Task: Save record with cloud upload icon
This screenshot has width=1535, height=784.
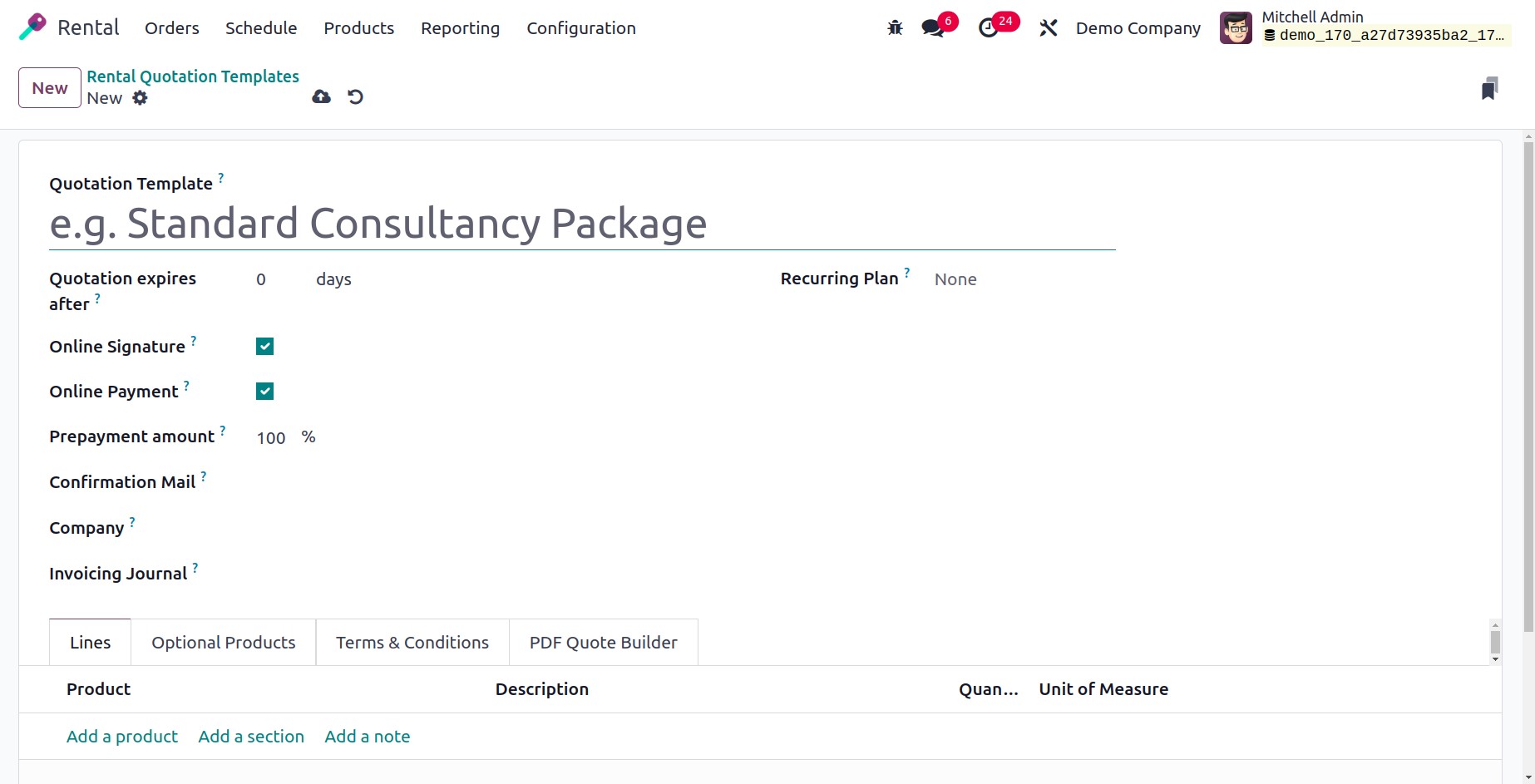Action: pyautogui.click(x=321, y=97)
